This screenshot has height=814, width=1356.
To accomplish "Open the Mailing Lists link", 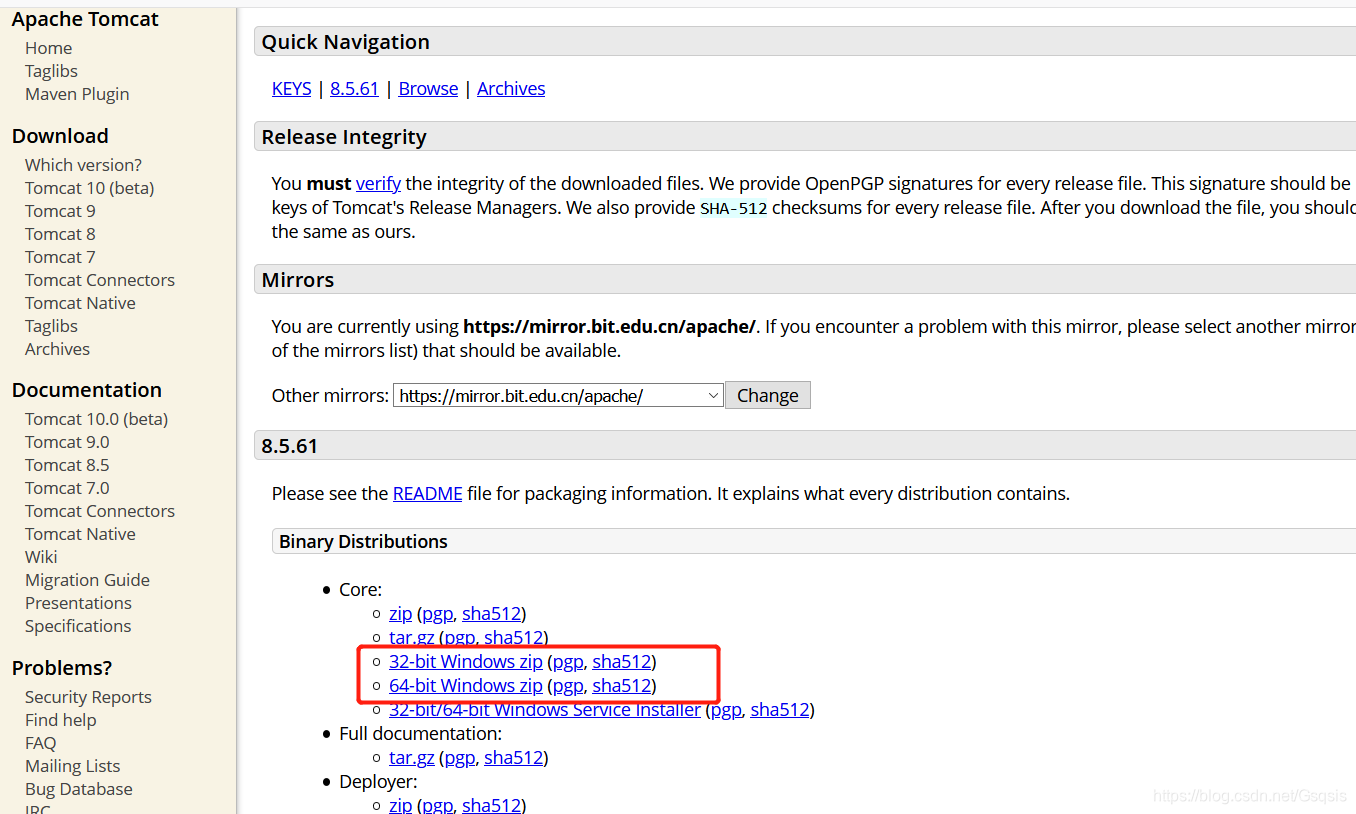I will 72,766.
